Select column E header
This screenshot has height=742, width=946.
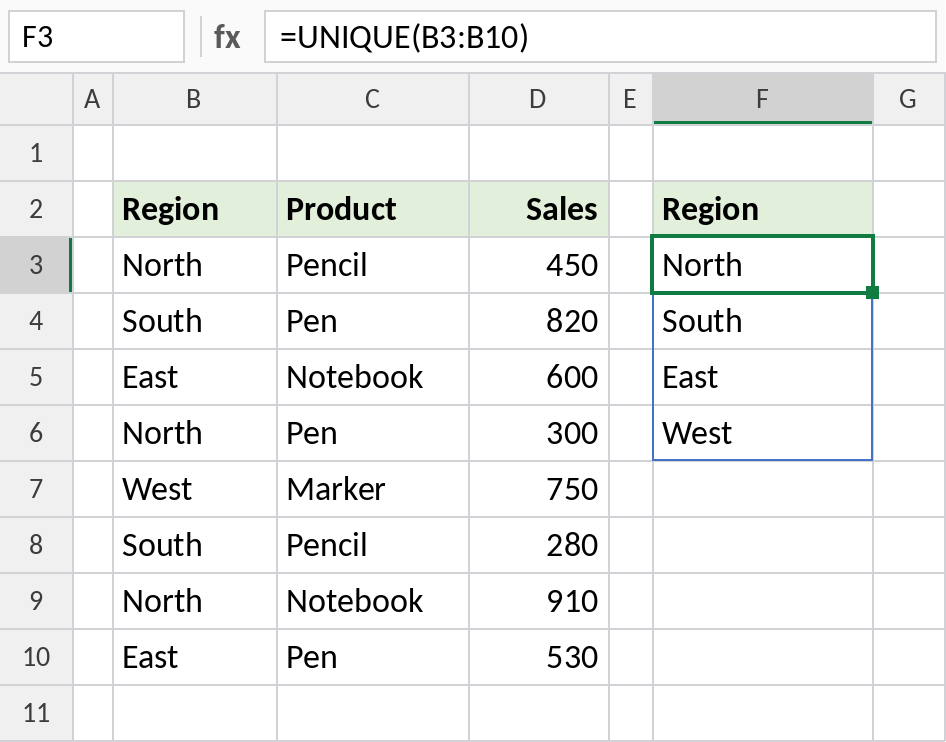click(630, 99)
